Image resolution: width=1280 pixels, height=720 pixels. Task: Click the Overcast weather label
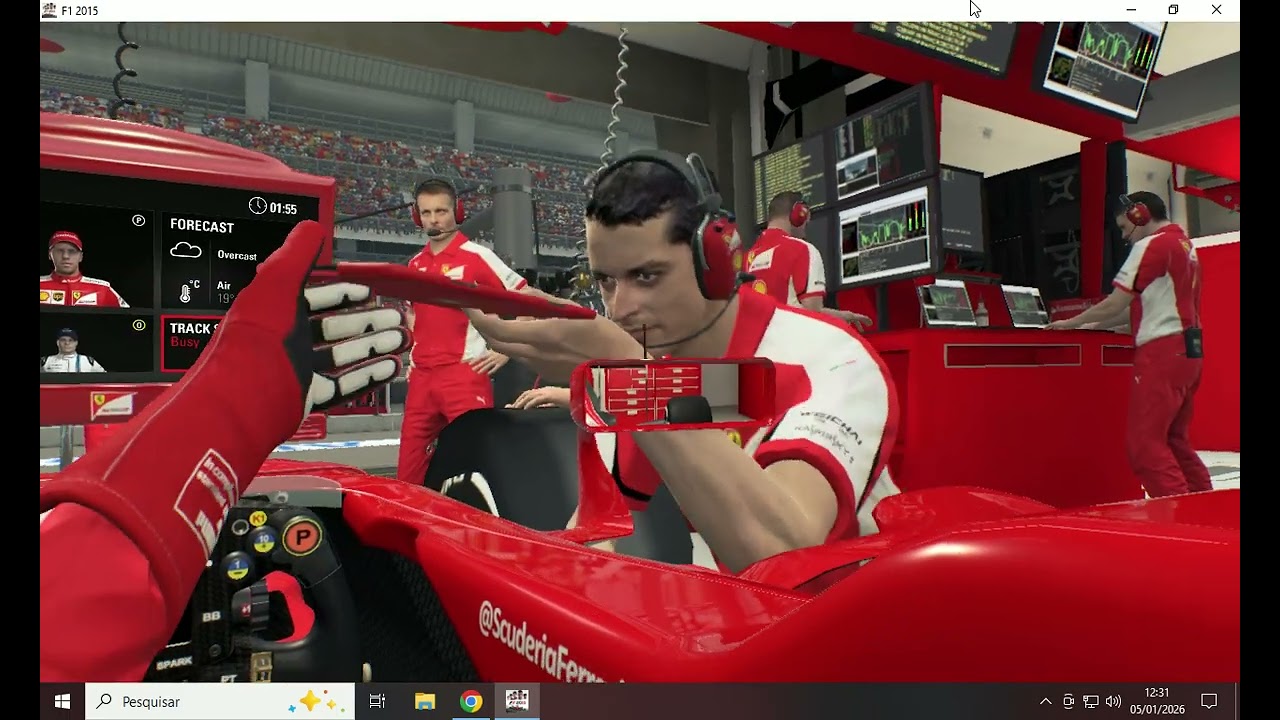point(237,256)
